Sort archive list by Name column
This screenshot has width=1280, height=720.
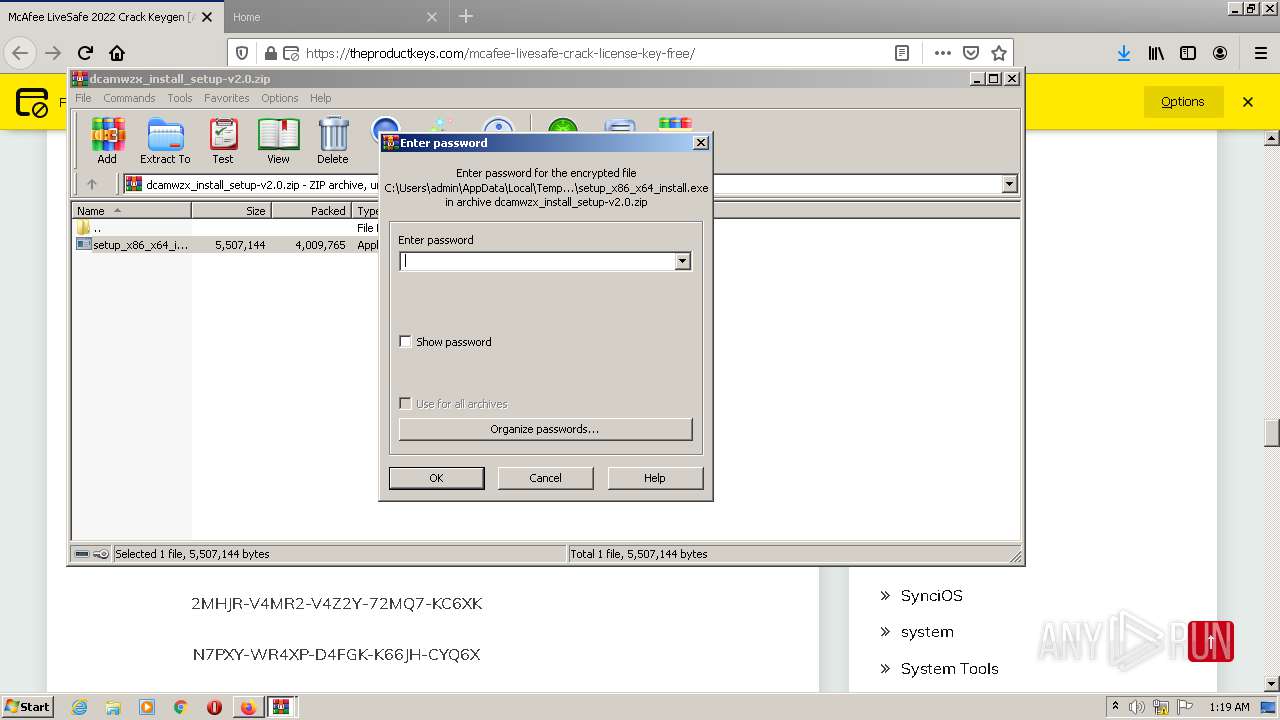[132, 211]
